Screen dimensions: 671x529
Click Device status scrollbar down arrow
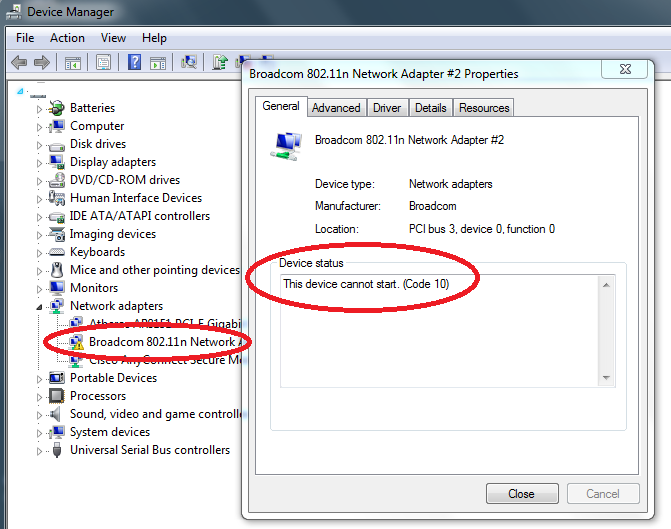click(x=606, y=378)
